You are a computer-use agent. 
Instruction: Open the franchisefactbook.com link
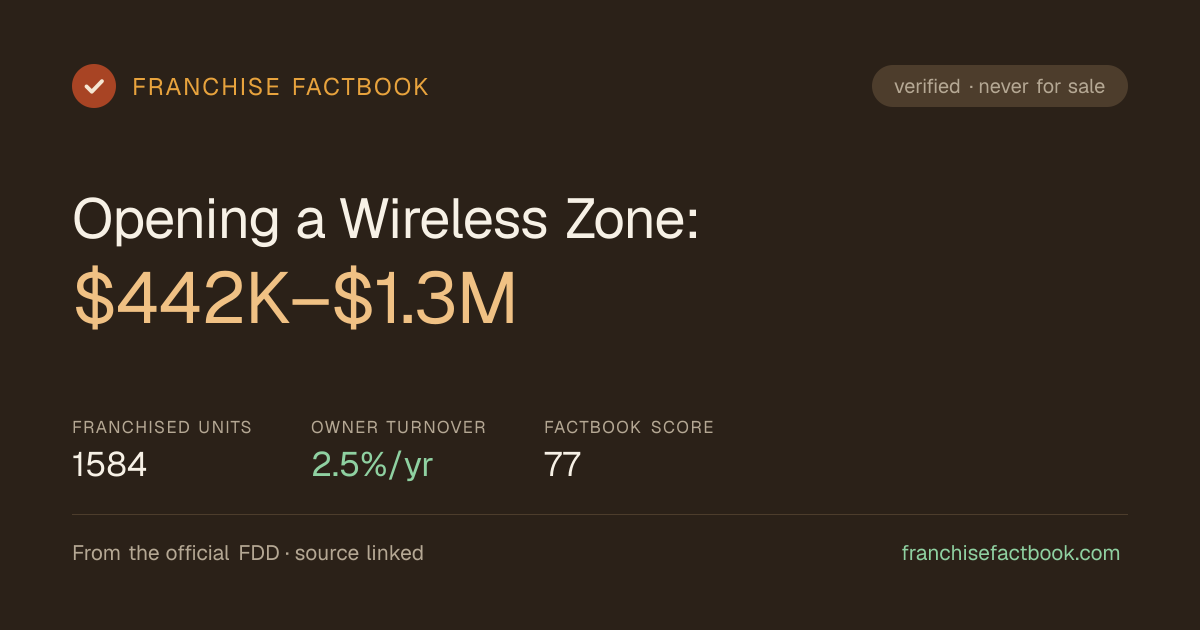pyautogui.click(x=1011, y=553)
